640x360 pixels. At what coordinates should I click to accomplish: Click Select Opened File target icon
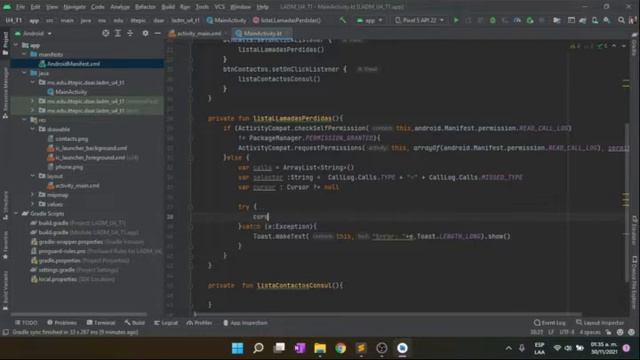[106, 33]
